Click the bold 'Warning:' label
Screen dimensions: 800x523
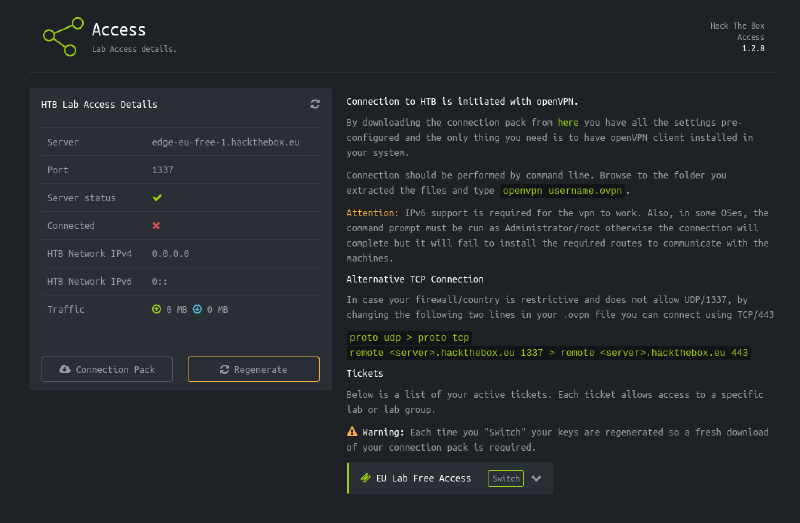(x=383, y=432)
